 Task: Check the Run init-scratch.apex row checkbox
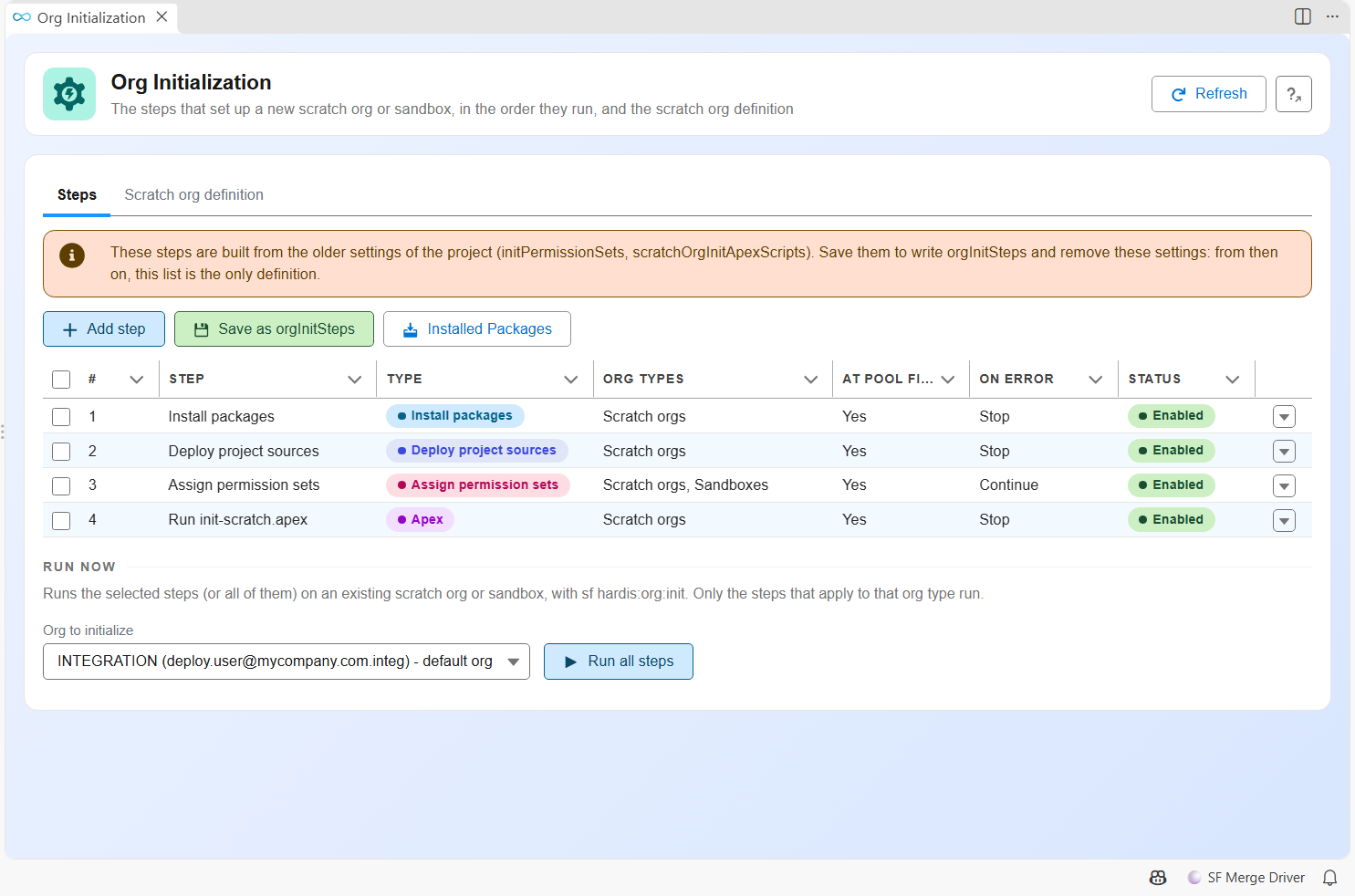click(61, 521)
